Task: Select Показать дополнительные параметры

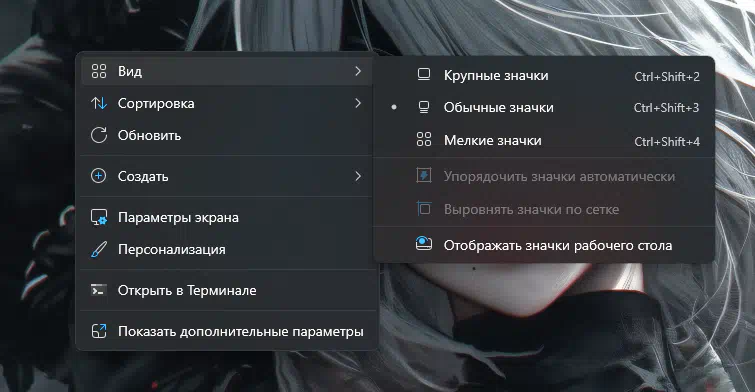Action: [x=226, y=331]
